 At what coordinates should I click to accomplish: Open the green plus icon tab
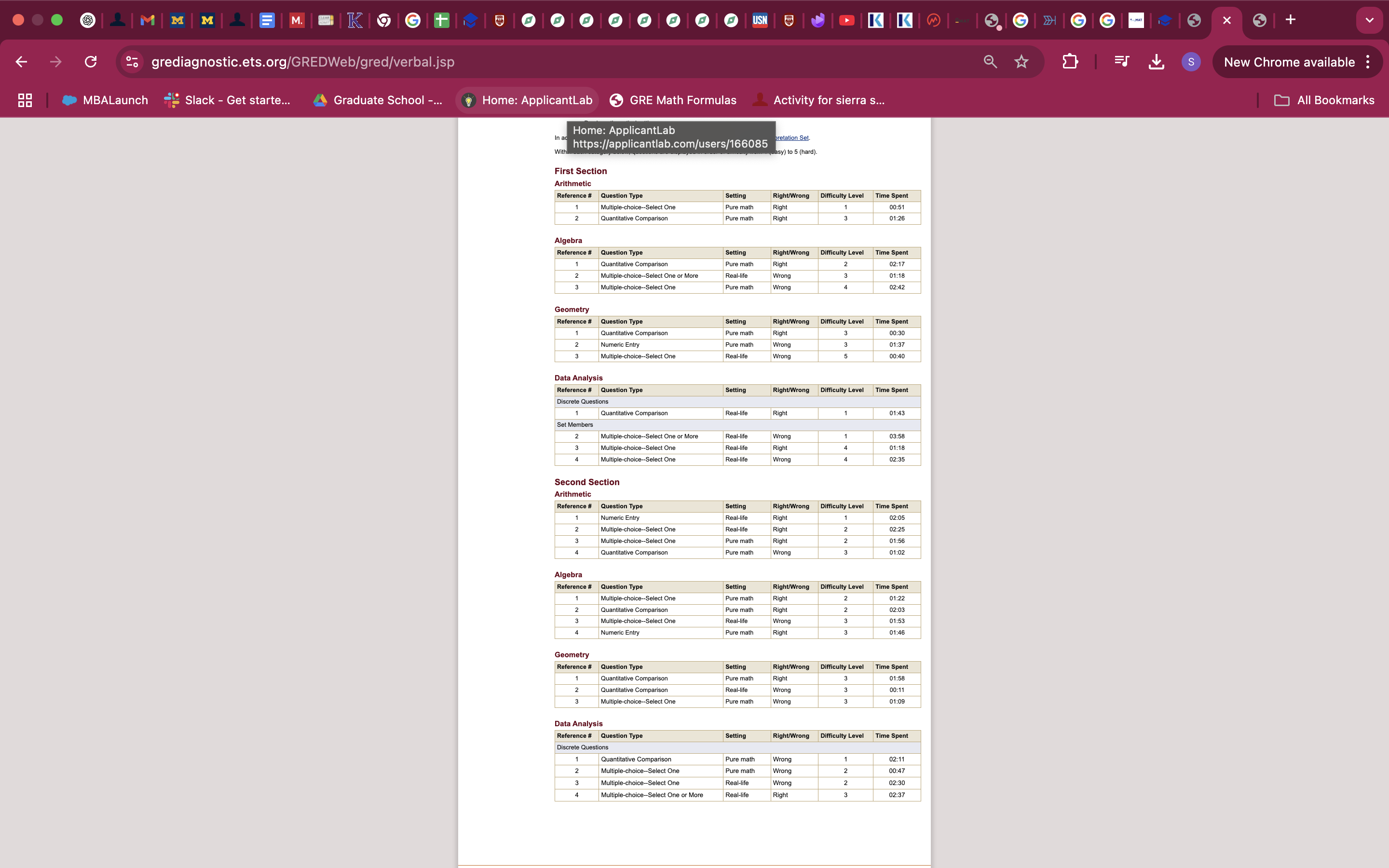click(x=441, y=20)
